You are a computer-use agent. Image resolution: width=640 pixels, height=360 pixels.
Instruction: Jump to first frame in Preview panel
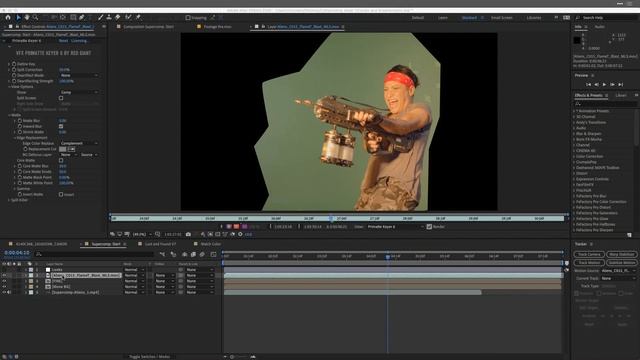(x=588, y=84)
